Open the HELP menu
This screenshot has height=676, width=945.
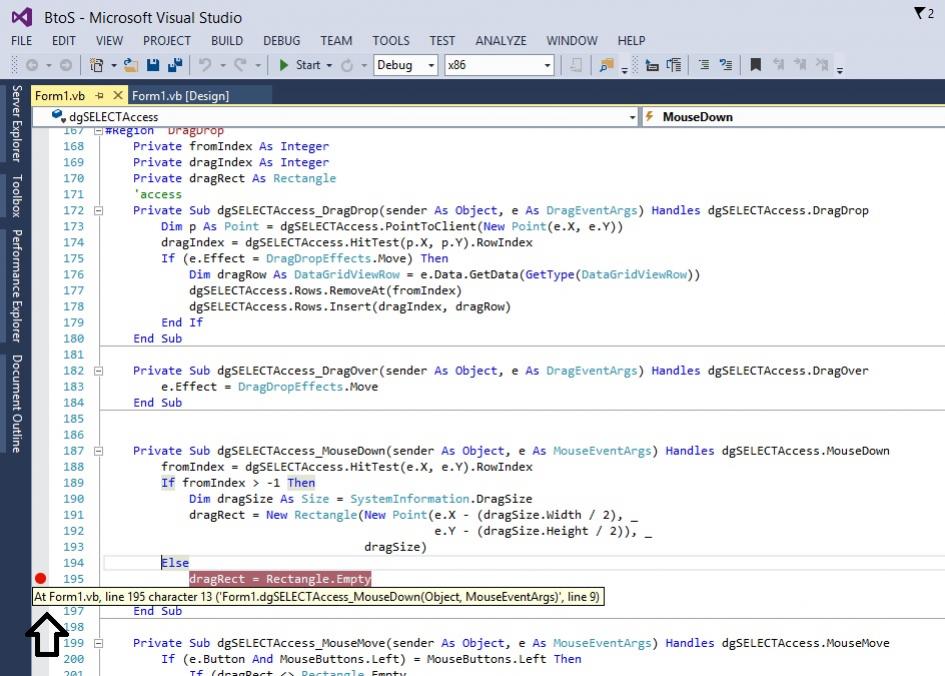(x=631, y=40)
